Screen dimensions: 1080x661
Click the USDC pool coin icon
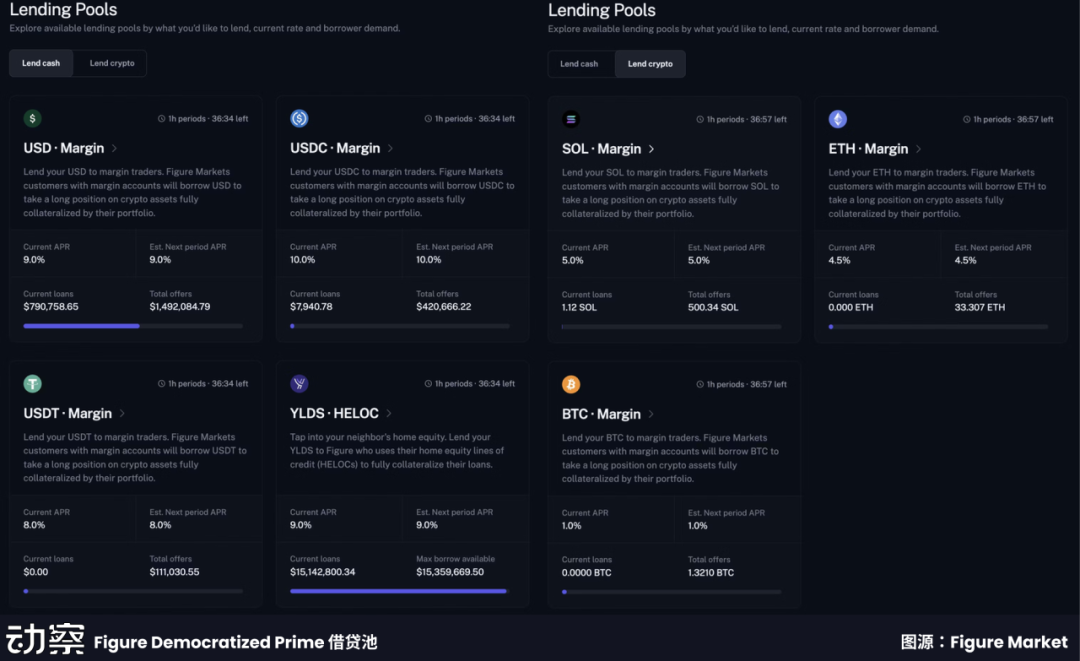tap(299, 119)
